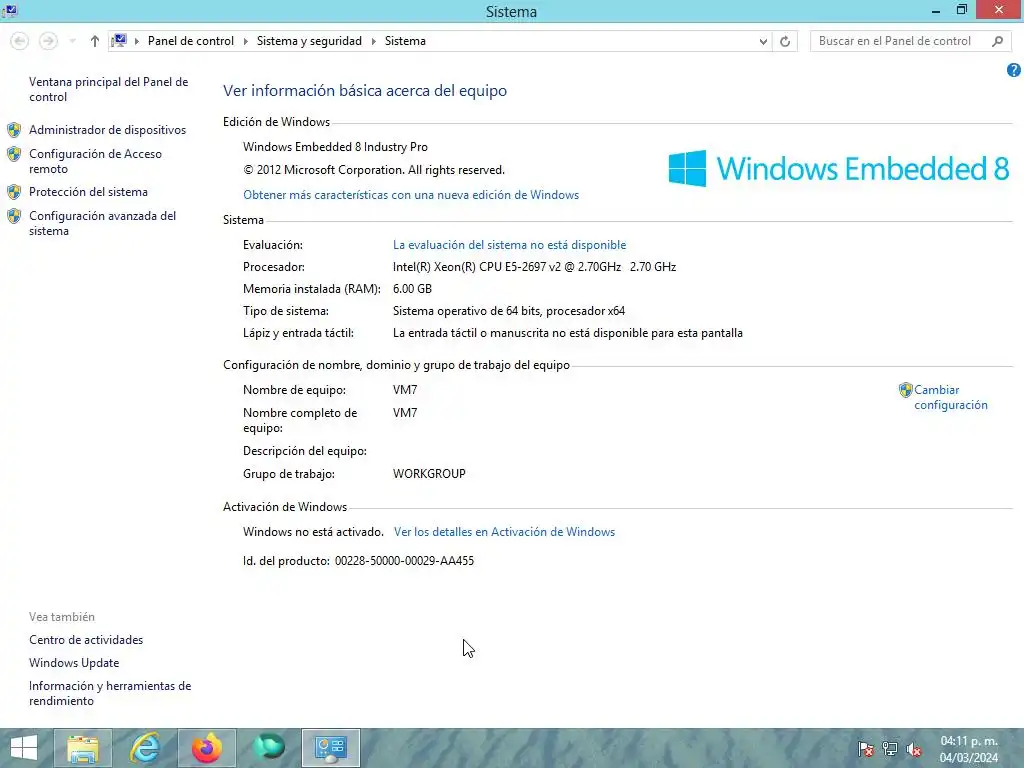Open File Explorer from taskbar

tap(83, 748)
